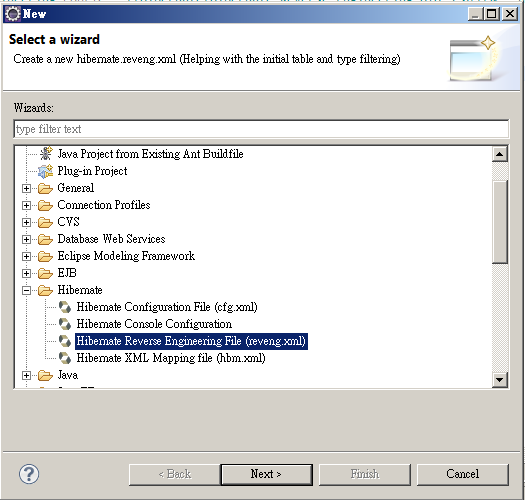Screen dimensions: 525x500
Task: Click the wizard list scroll up arrow
Action: [500, 154]
